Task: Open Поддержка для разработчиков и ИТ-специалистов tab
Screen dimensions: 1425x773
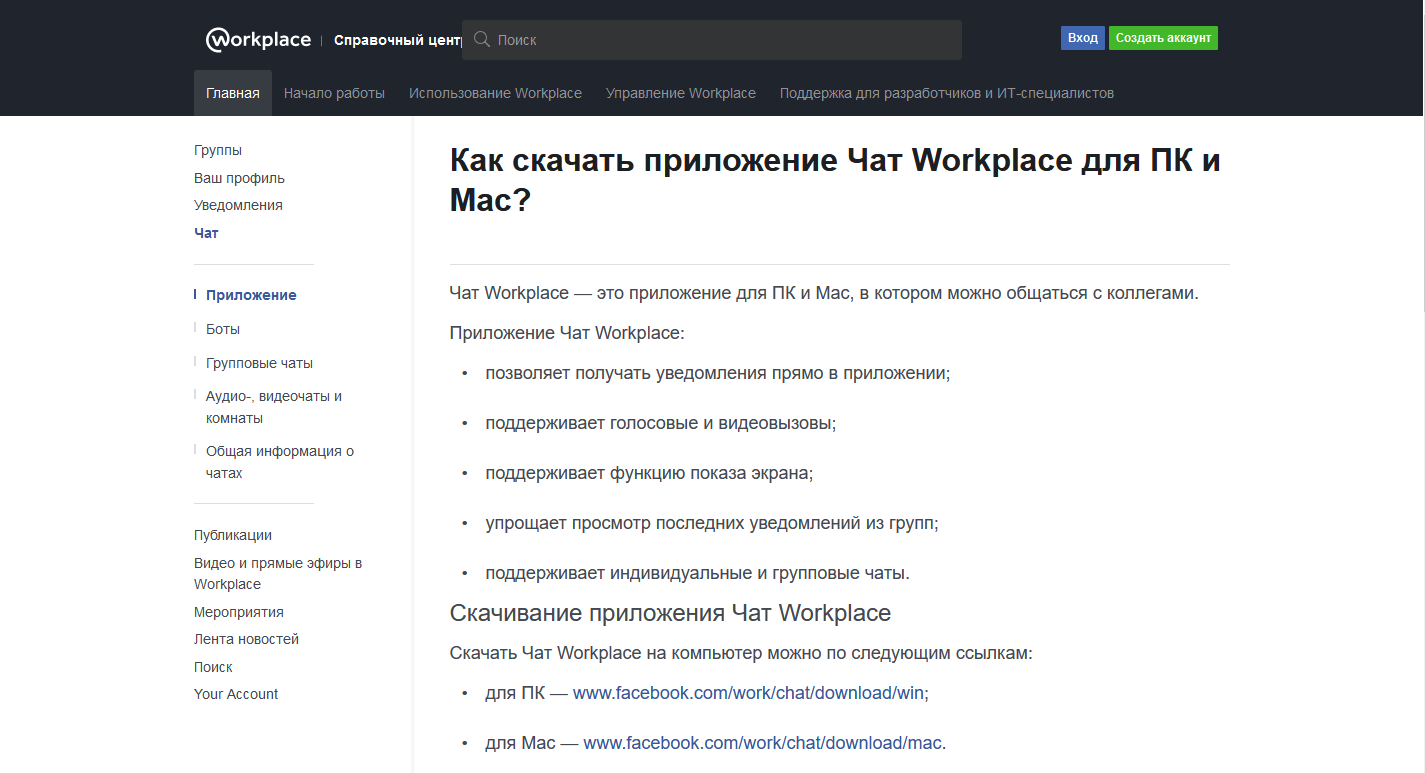Action: point(947,93)
